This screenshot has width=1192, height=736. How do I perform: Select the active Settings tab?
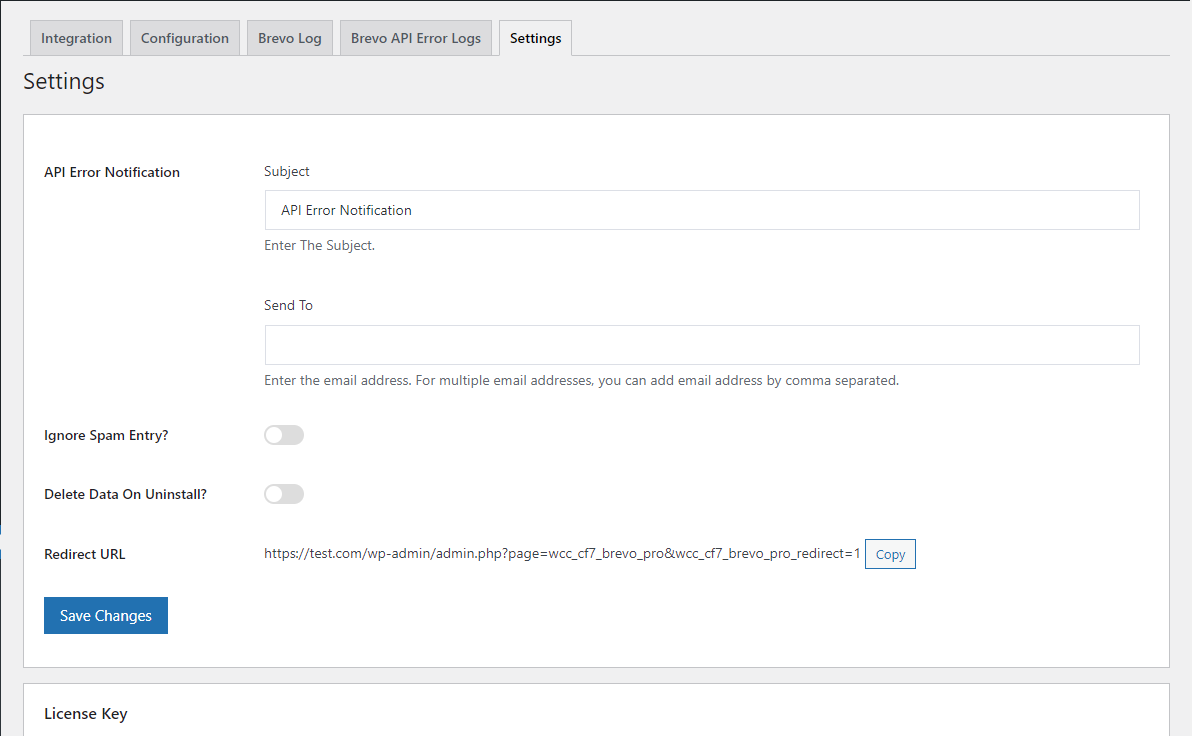click(x=535, y=38)
